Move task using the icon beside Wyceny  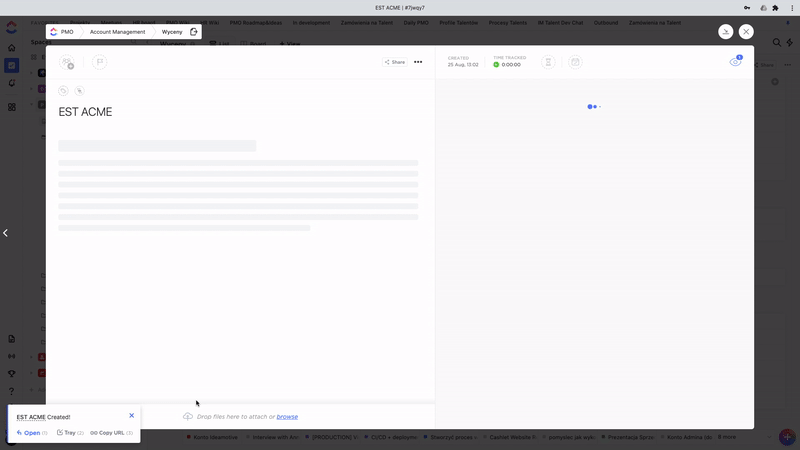pos(194,32)
